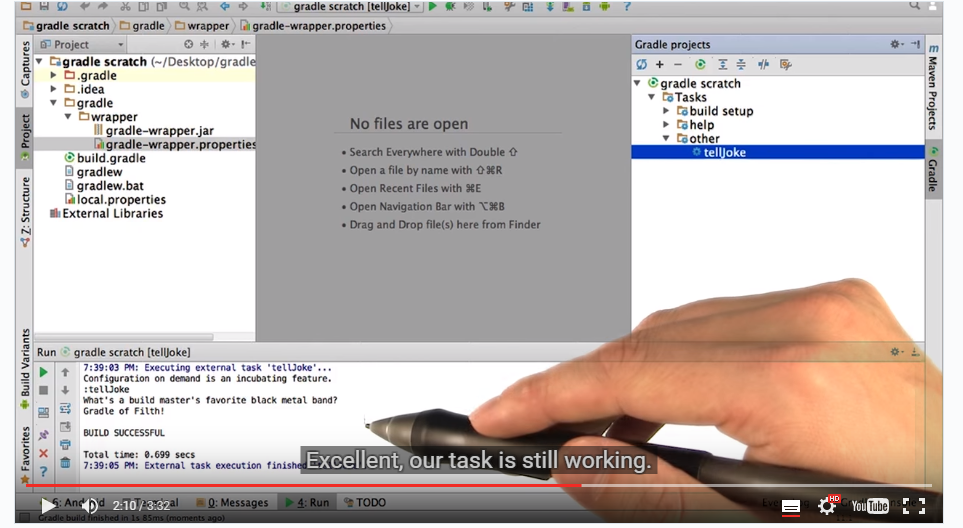
Task: Click gradle-wrapper.properties breadcrumb
Action: (313, 26)
